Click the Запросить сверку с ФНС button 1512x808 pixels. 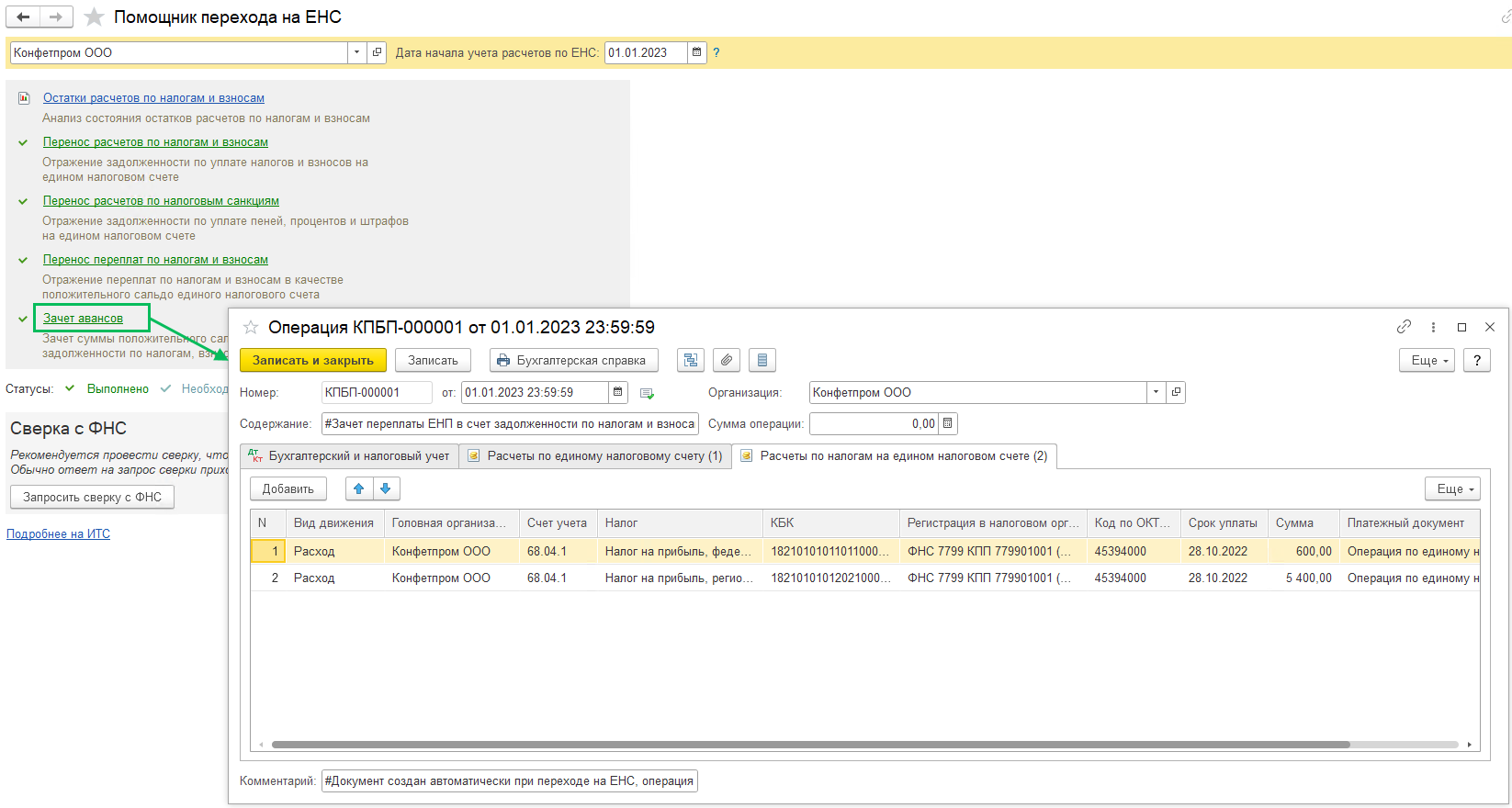(92, 497)
